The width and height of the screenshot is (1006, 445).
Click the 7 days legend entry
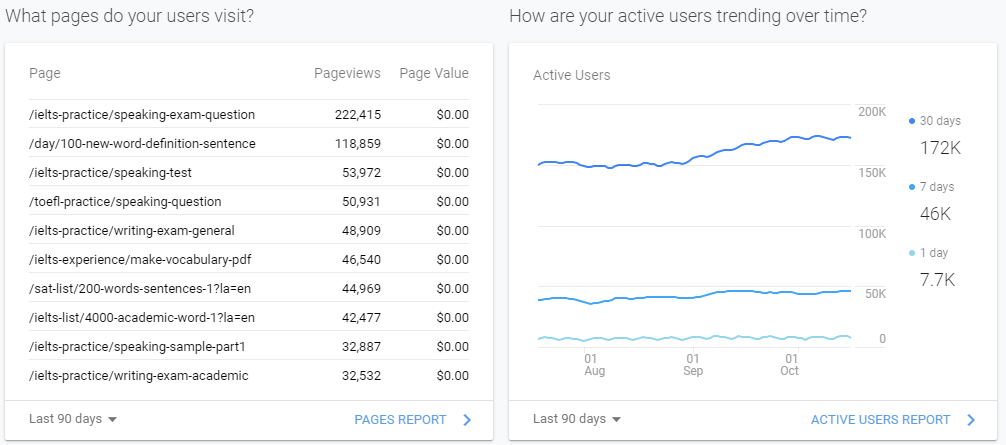pos(932,187)
